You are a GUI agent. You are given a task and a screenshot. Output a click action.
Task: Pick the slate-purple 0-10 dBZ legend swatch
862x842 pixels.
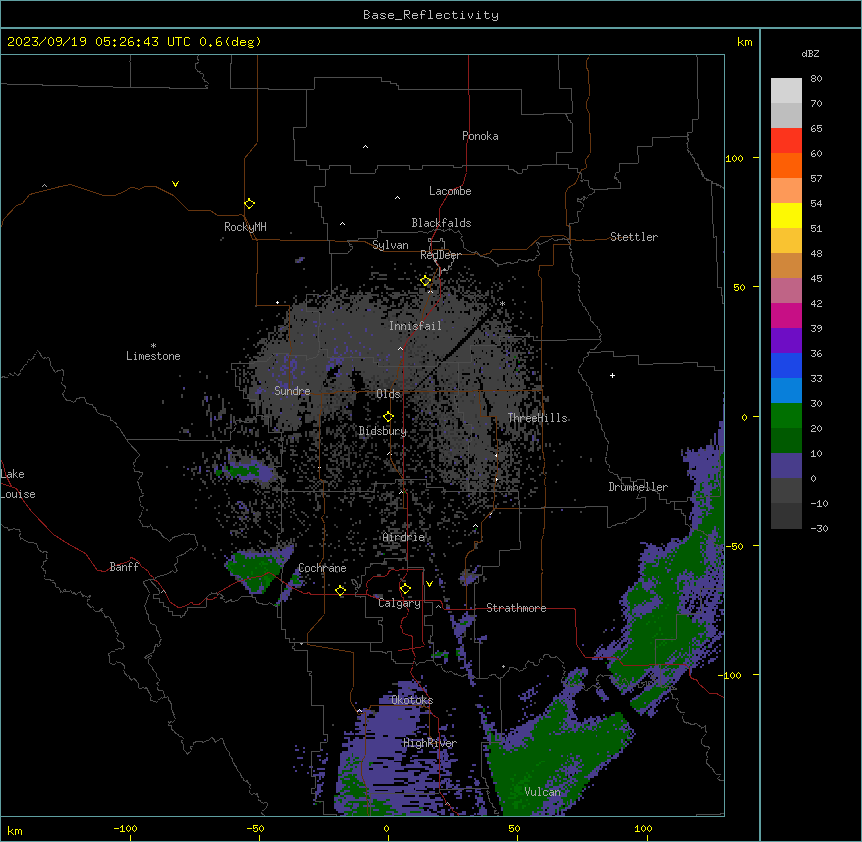pyautogui.click(x=786, y=466)
